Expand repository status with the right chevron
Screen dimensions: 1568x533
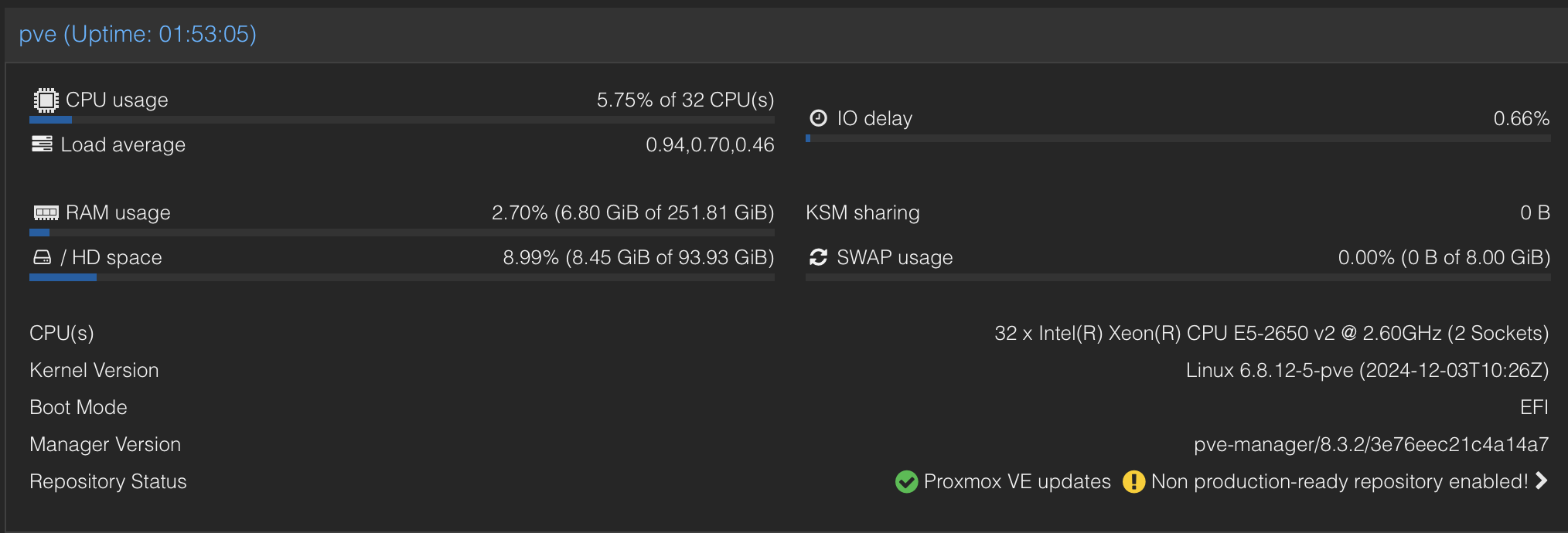pyautogui.click(x=1542, y=480)
